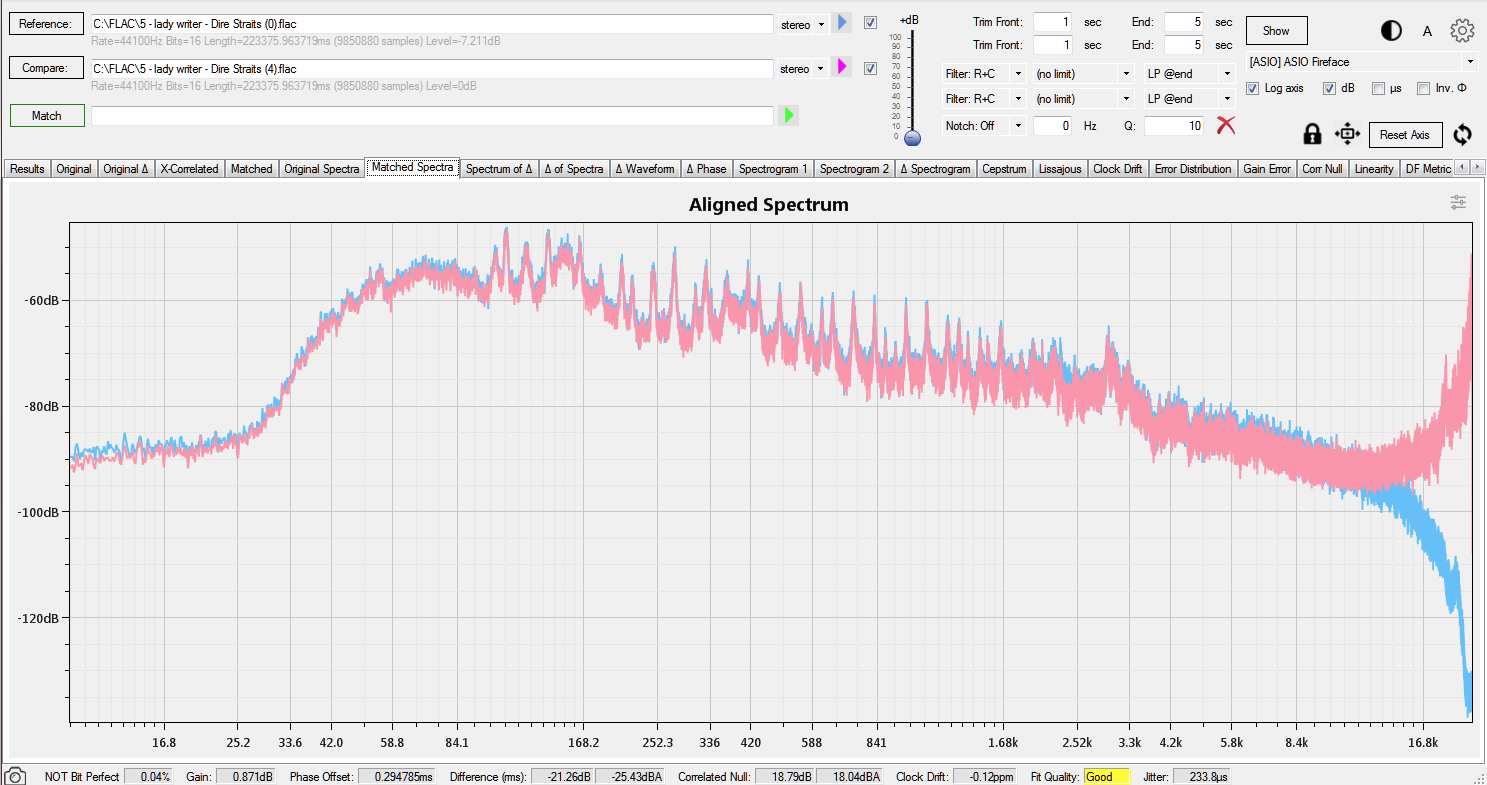
Task: Open the Gain Error tab
Action: [1267, 169]
